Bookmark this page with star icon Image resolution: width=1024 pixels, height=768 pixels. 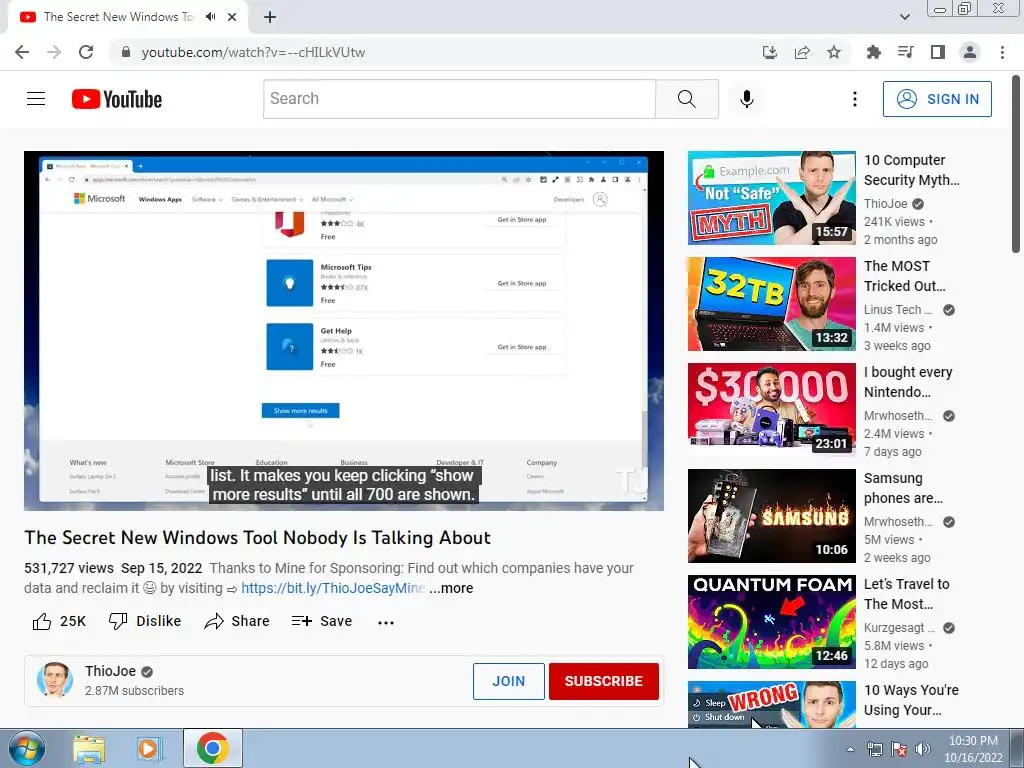point(834,52)
